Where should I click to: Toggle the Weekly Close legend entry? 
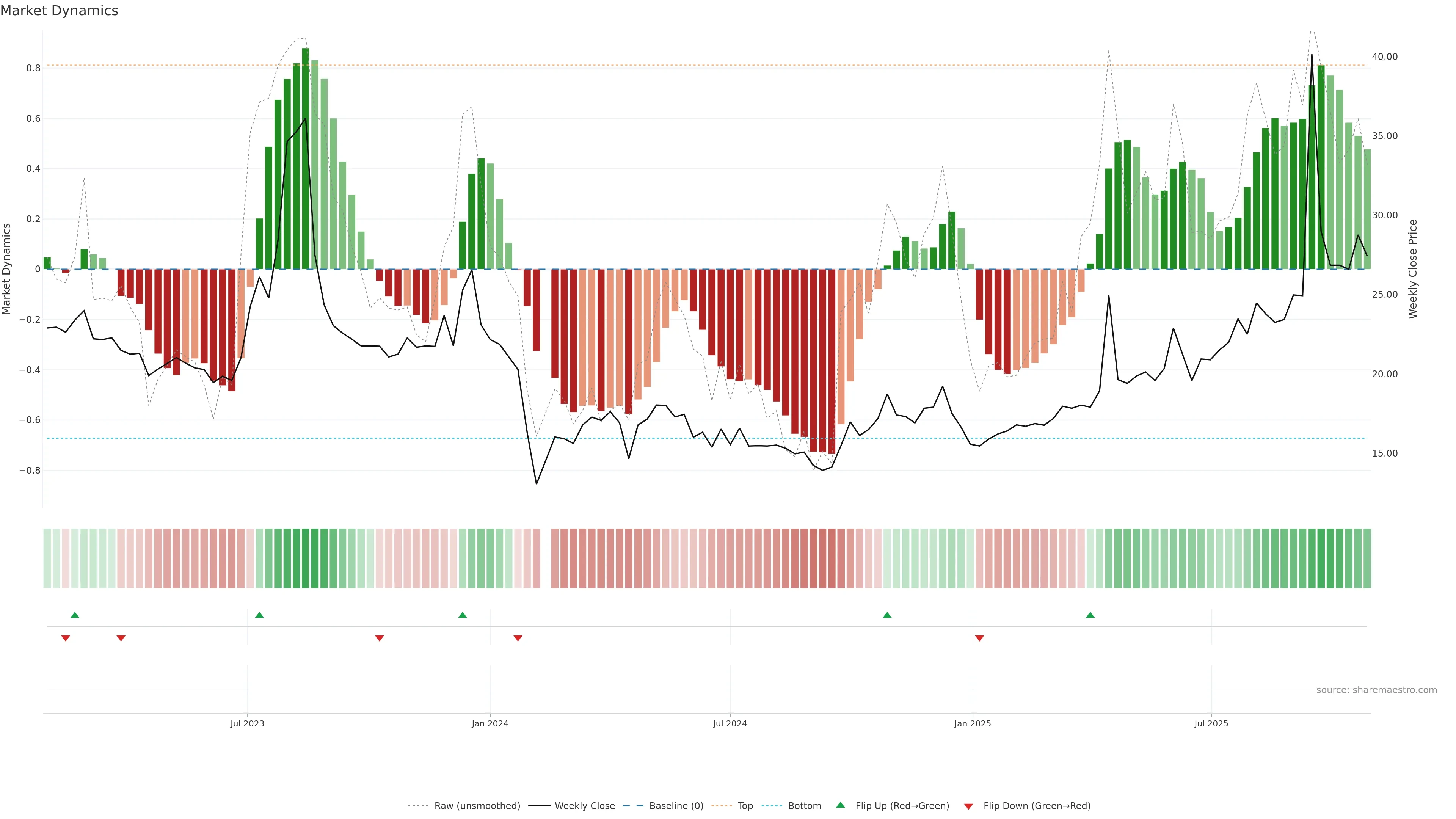click(584, 806)
